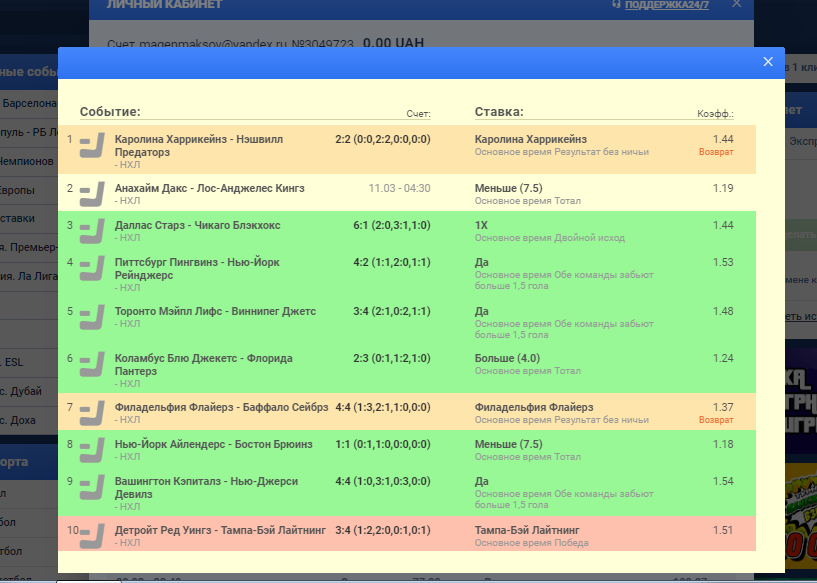Click the coefficient 1.24

coord(723,358)
